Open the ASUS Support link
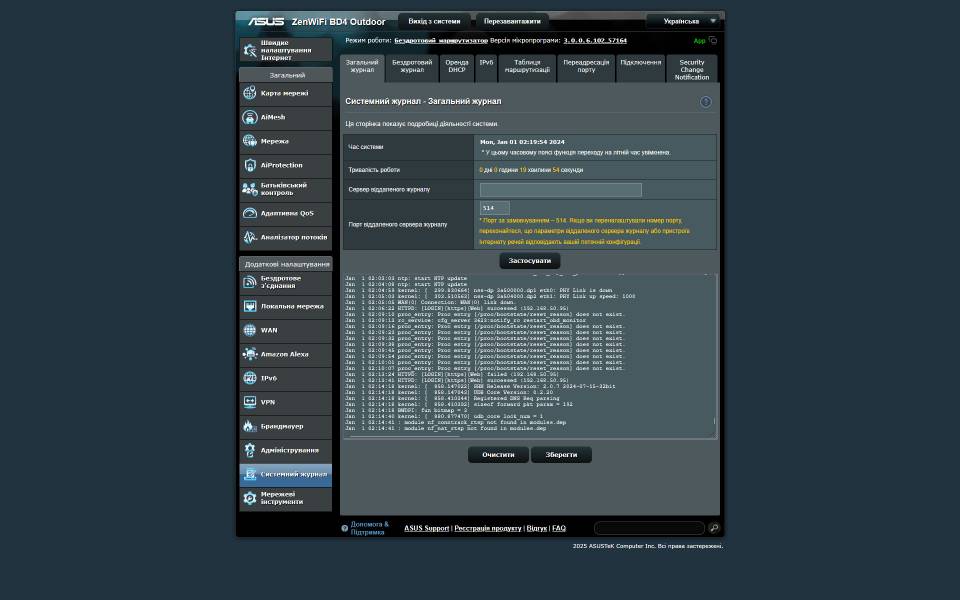This screenshot has height=600, width=960. (x=426, y=528)
